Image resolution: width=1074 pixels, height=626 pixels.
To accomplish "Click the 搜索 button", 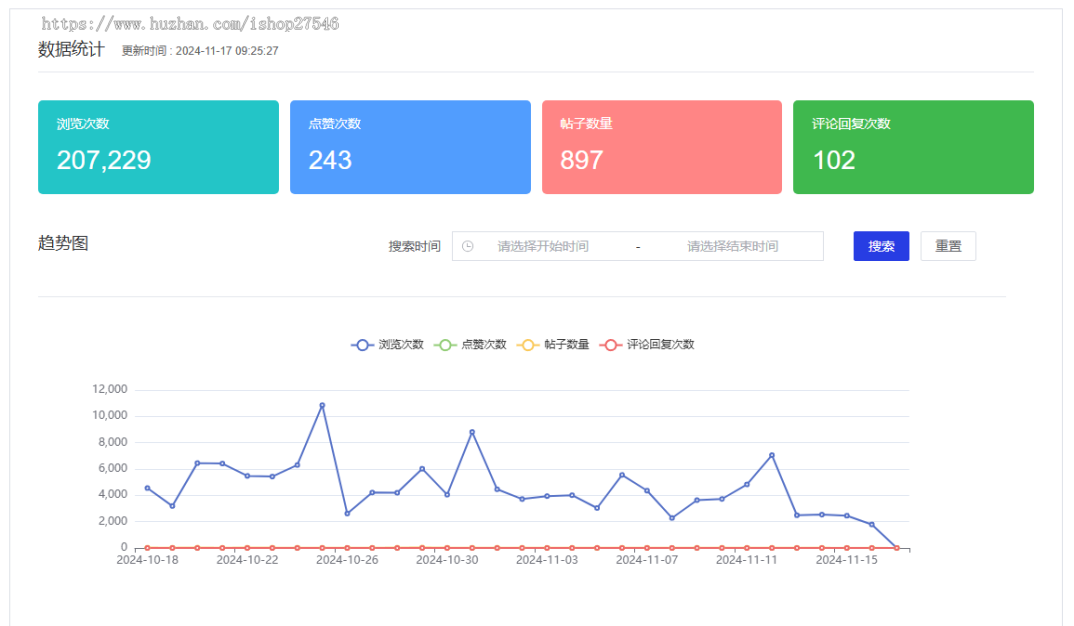I will [881, 246].
